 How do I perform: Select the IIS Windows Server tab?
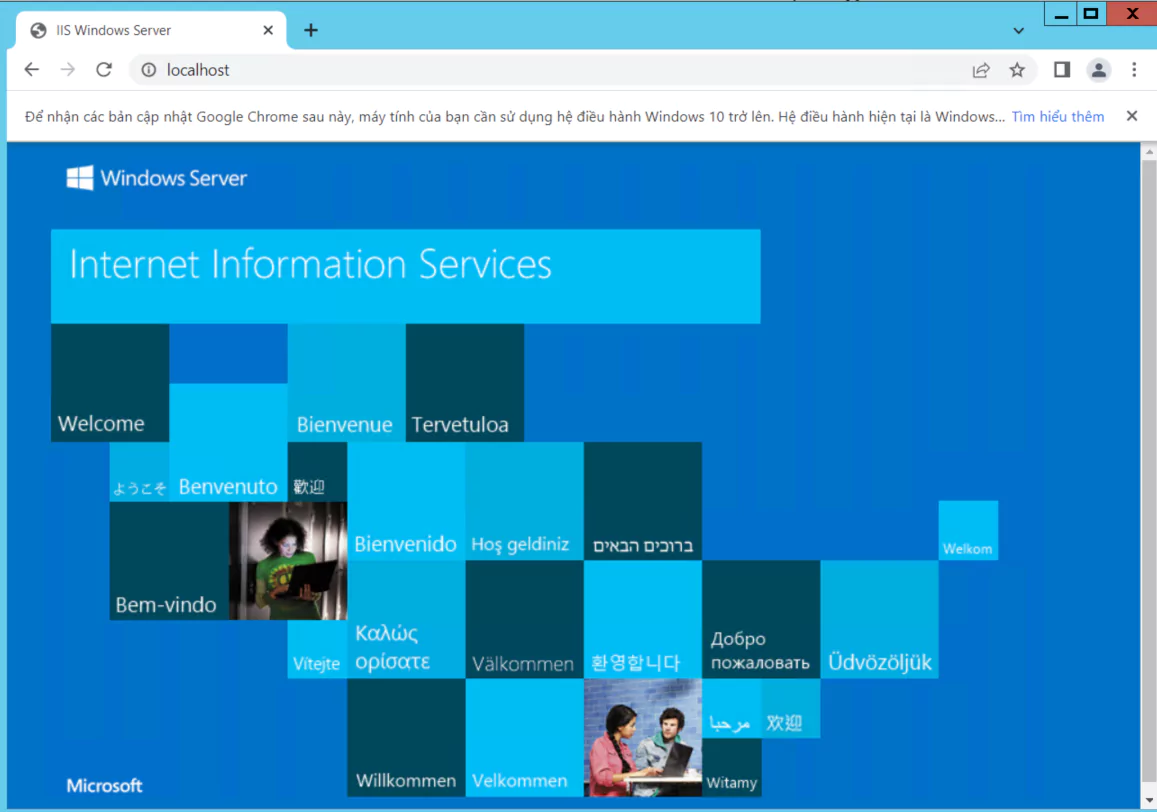pyautogui.click(x=151, y=30)
